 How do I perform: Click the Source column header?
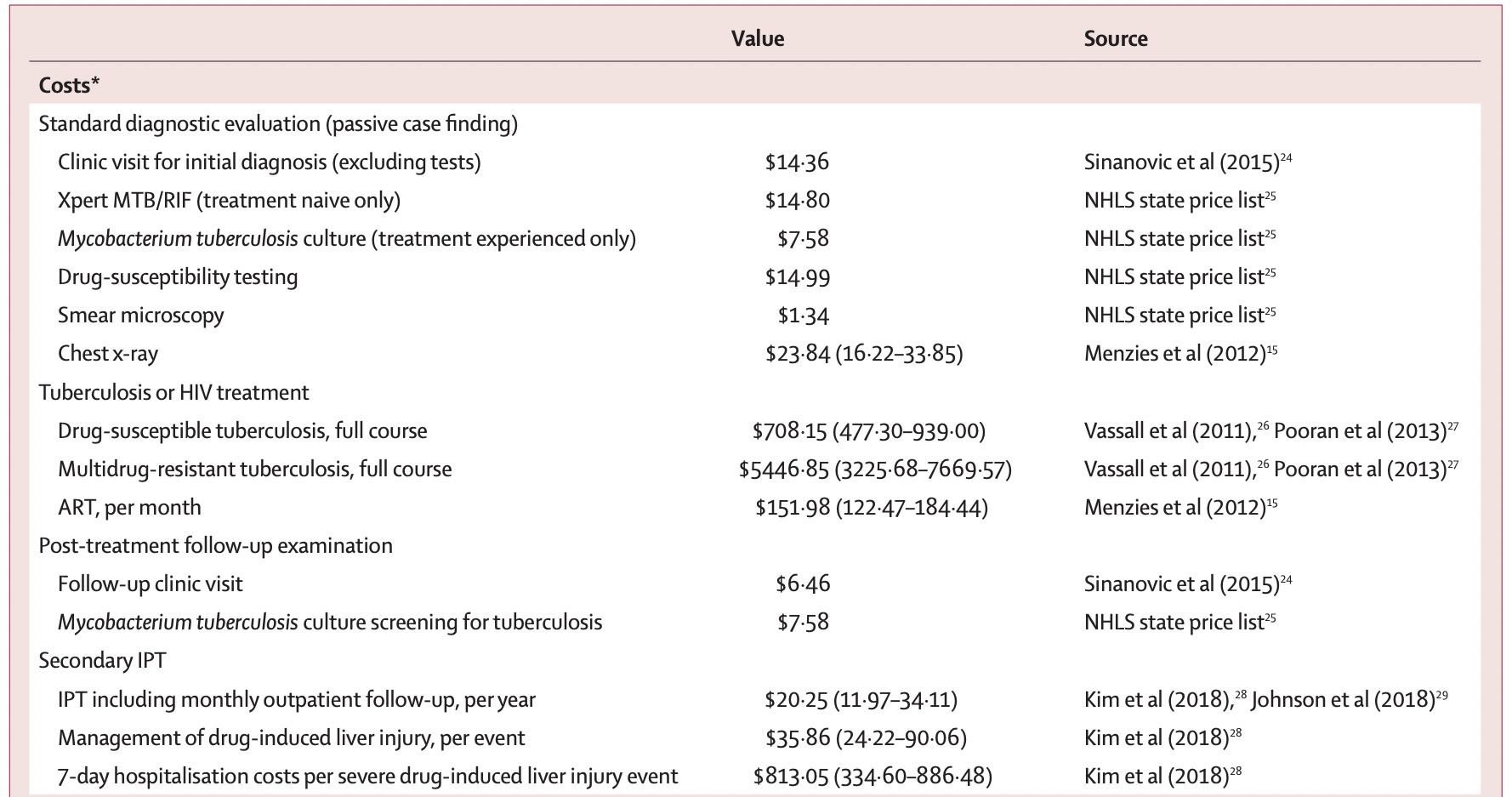pyautogui.click(x=1115, y=38)
